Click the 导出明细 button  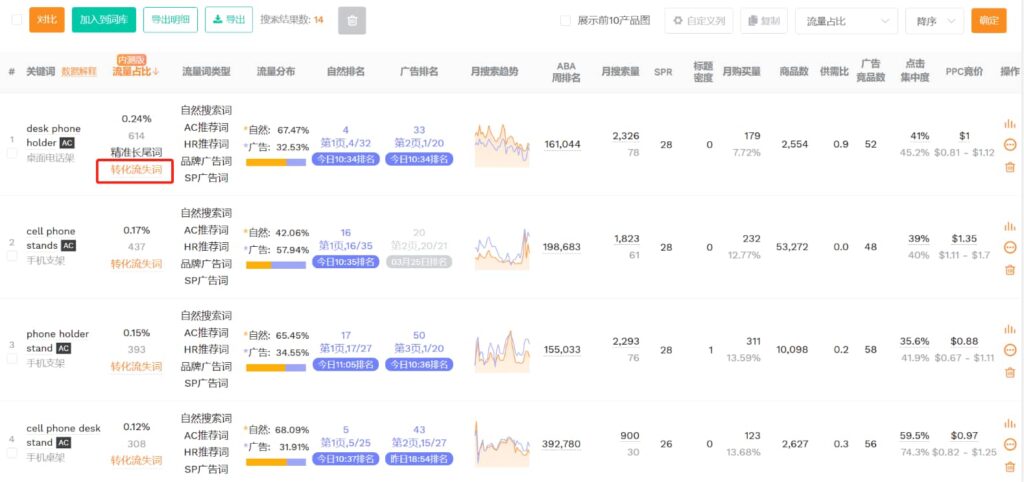[170, 20]
